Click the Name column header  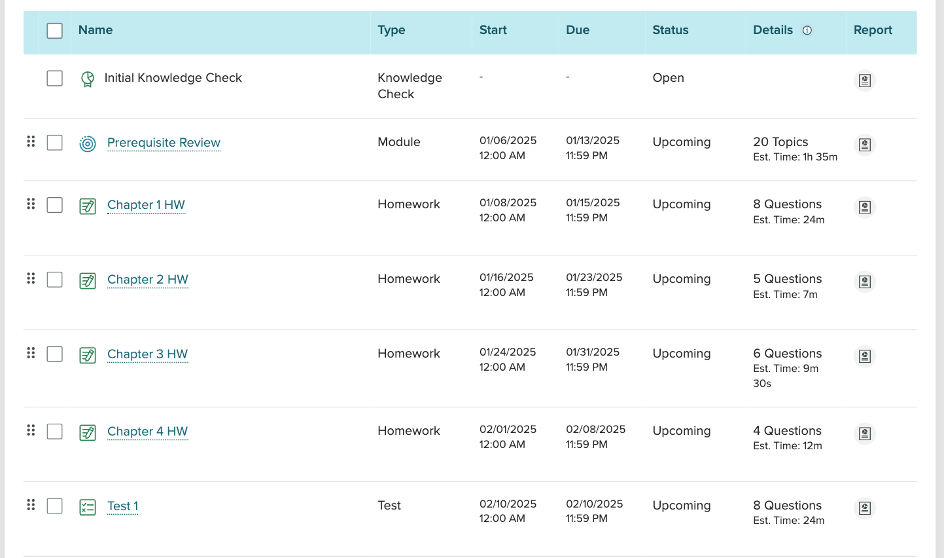[x=95, y=30]
